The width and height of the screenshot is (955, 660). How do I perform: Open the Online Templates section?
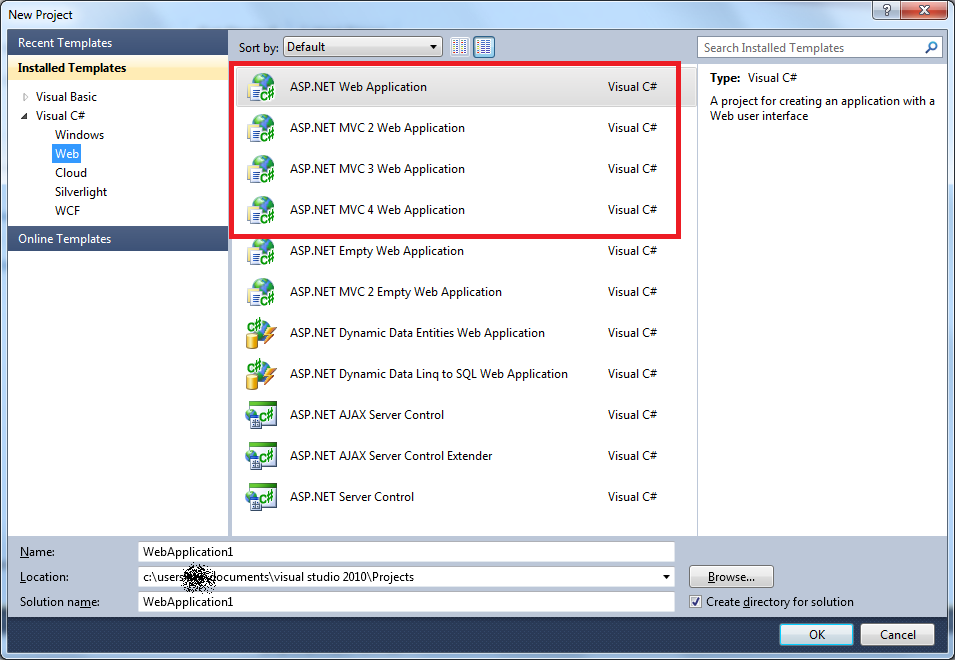point(118,239)
